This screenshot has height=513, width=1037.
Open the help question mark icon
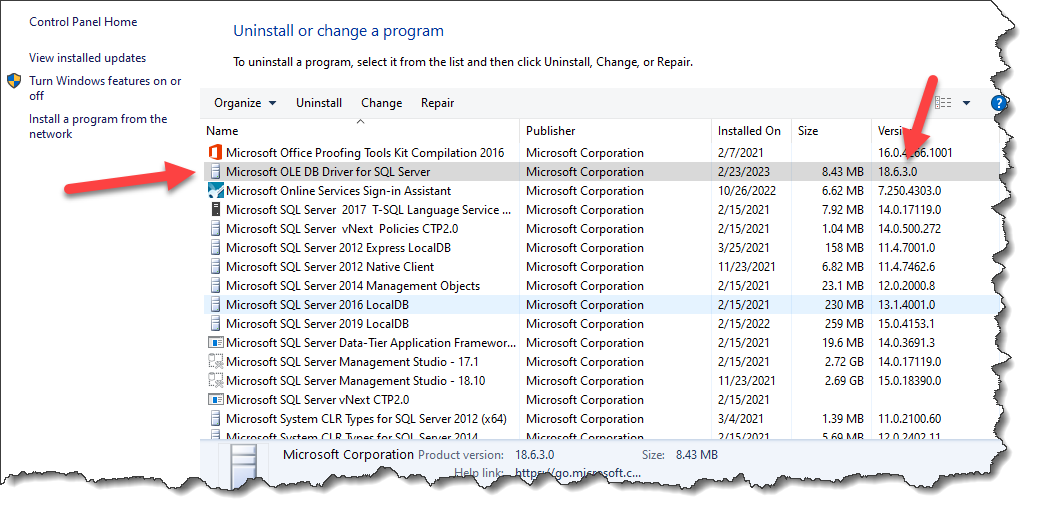point(997,103)
